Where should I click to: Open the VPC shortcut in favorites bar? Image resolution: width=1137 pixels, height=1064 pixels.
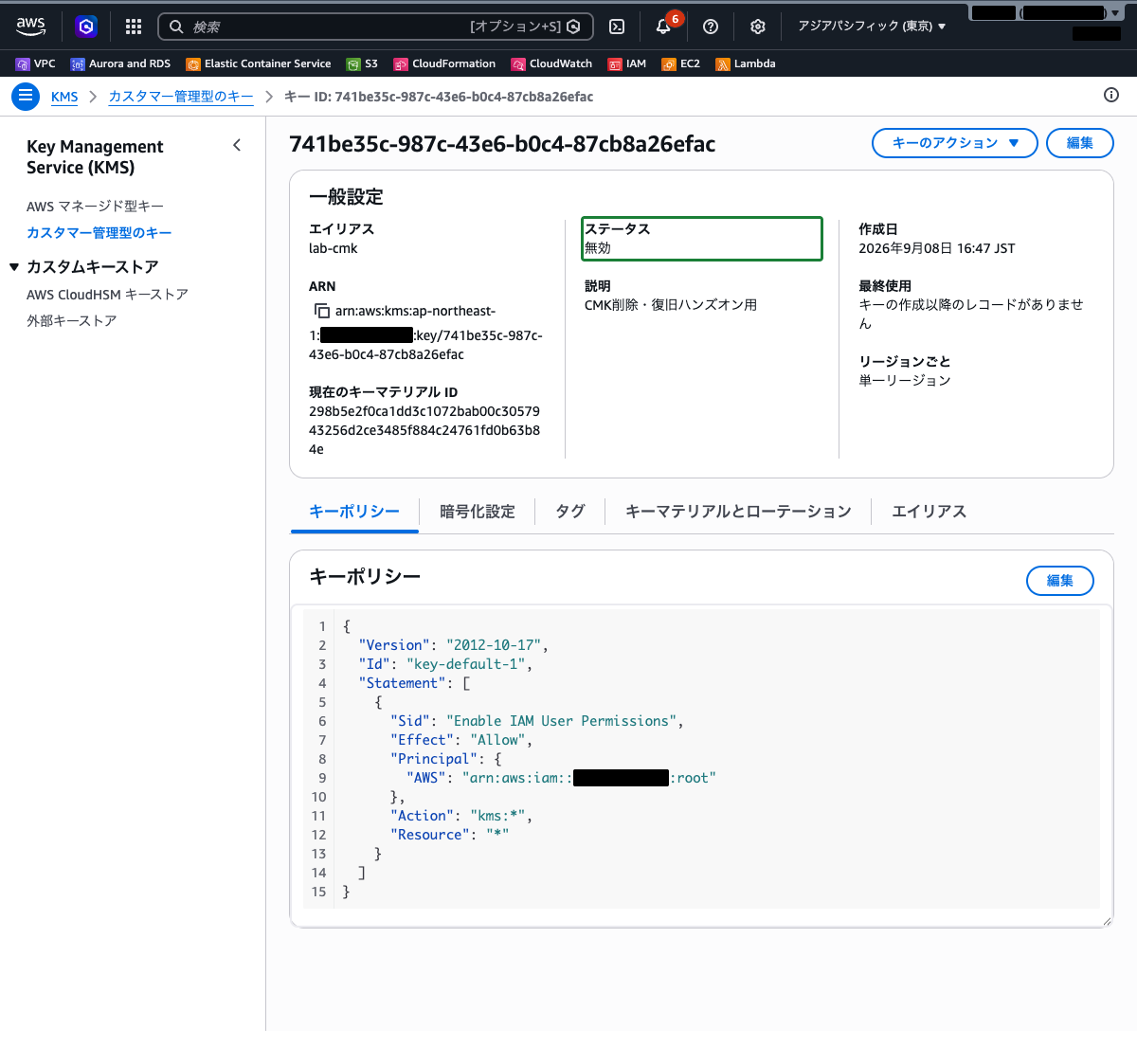(36, 63)
